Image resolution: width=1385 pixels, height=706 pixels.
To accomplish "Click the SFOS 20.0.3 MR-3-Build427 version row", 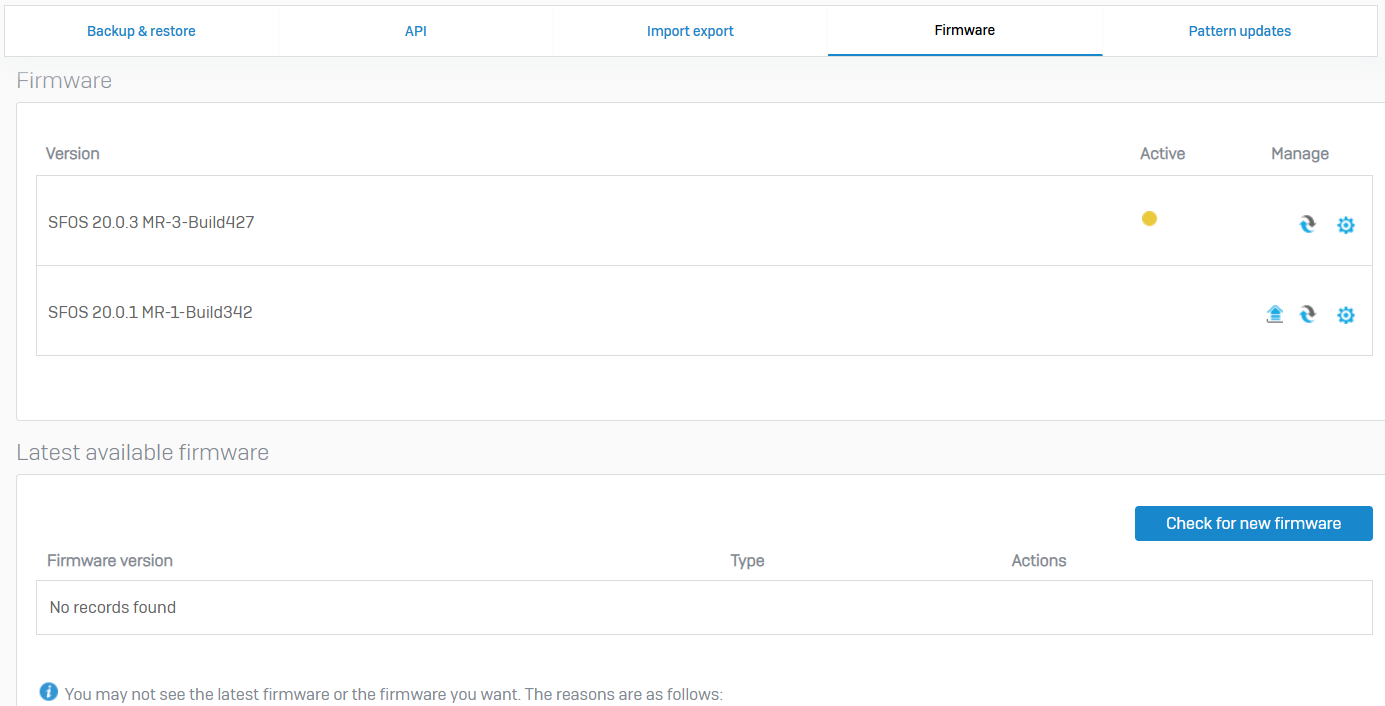I will coord(151,222).
